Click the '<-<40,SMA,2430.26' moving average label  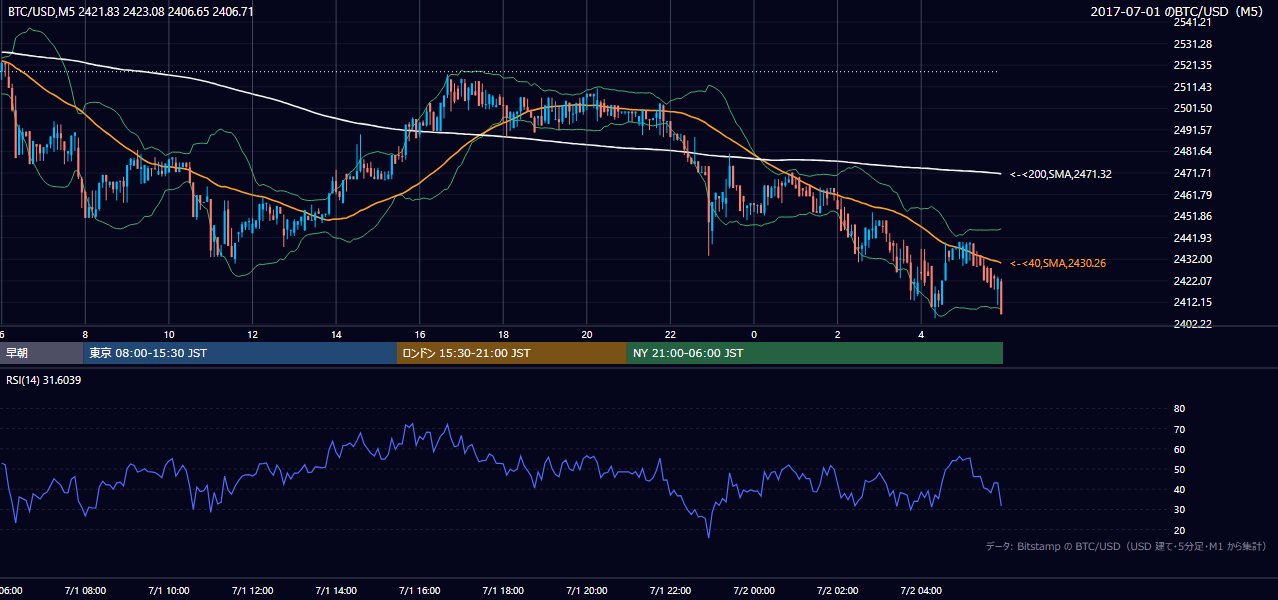coord(1058,263)
